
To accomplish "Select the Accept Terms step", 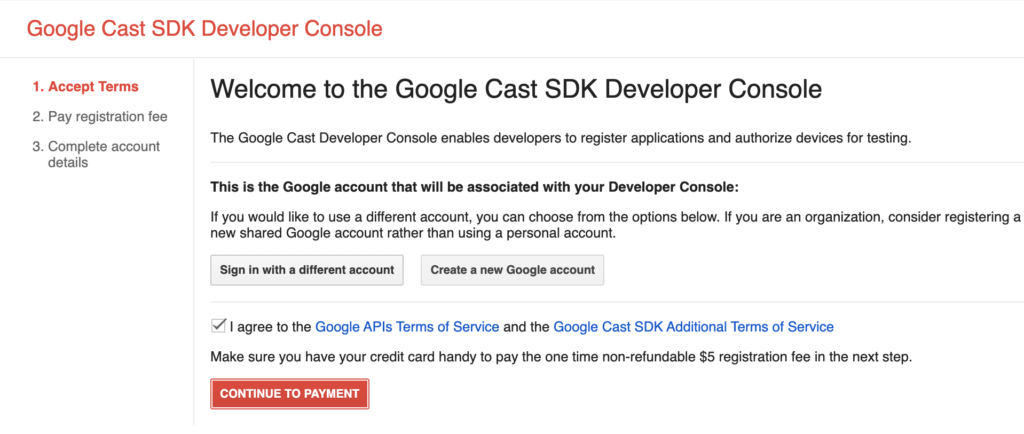I will [86, 87].
